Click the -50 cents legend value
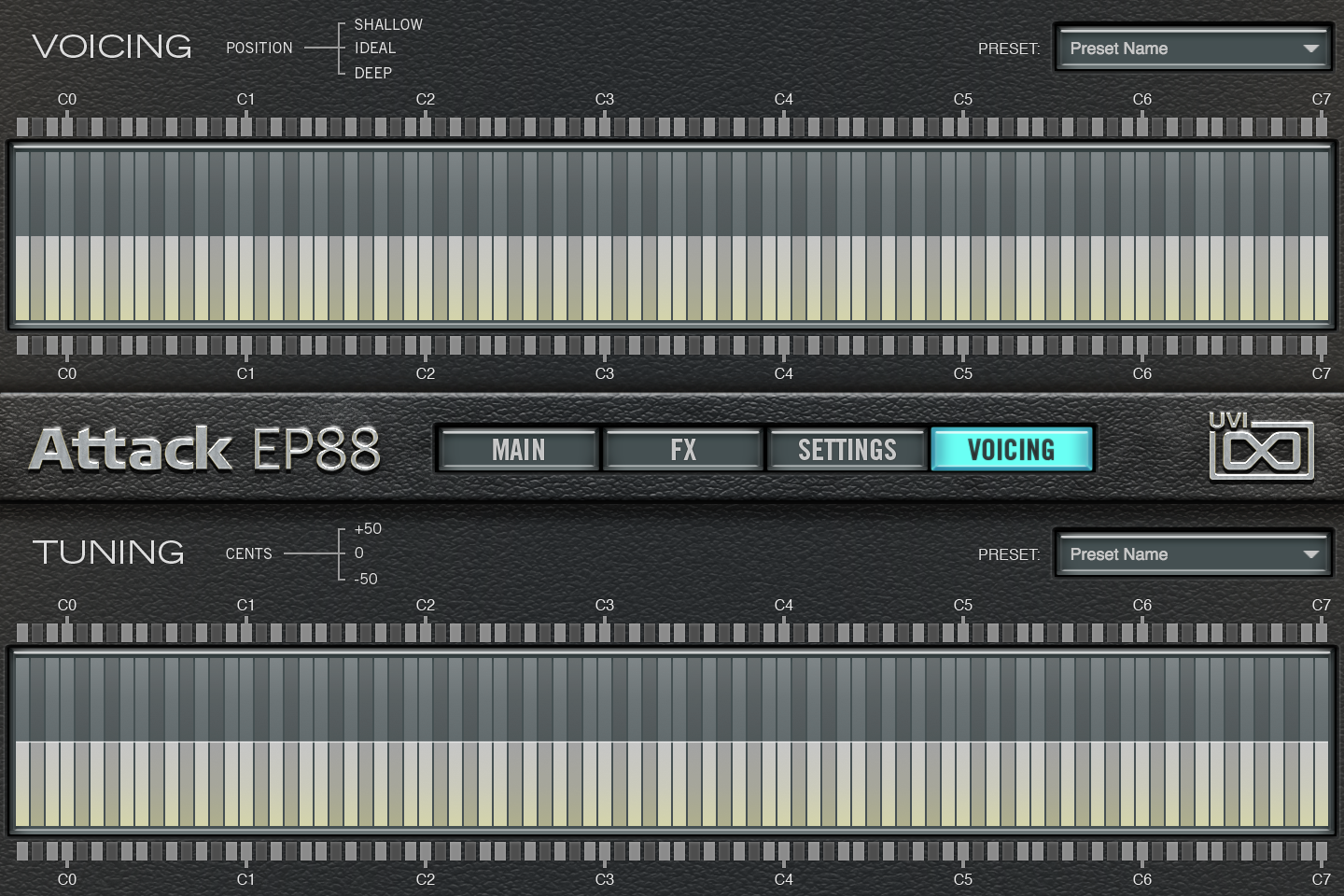 click(x=366, y=579)
